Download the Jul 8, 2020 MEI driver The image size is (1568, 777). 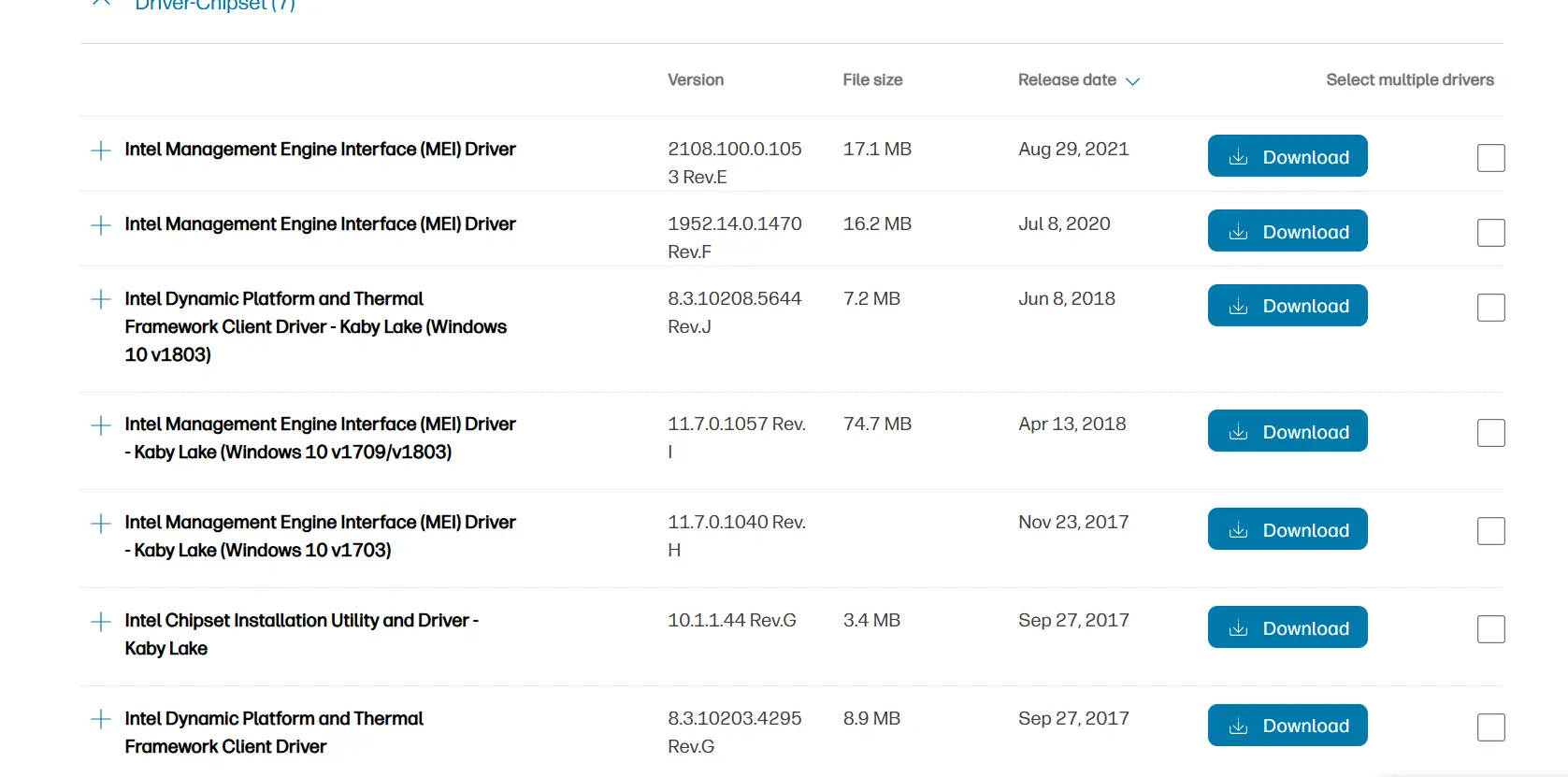[1287, 231]
